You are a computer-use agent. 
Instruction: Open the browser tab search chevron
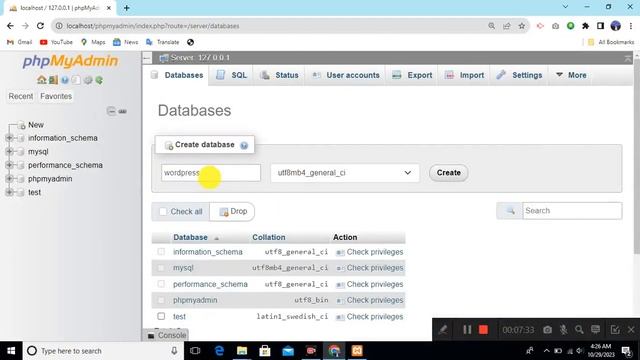[x=565, y=7]
